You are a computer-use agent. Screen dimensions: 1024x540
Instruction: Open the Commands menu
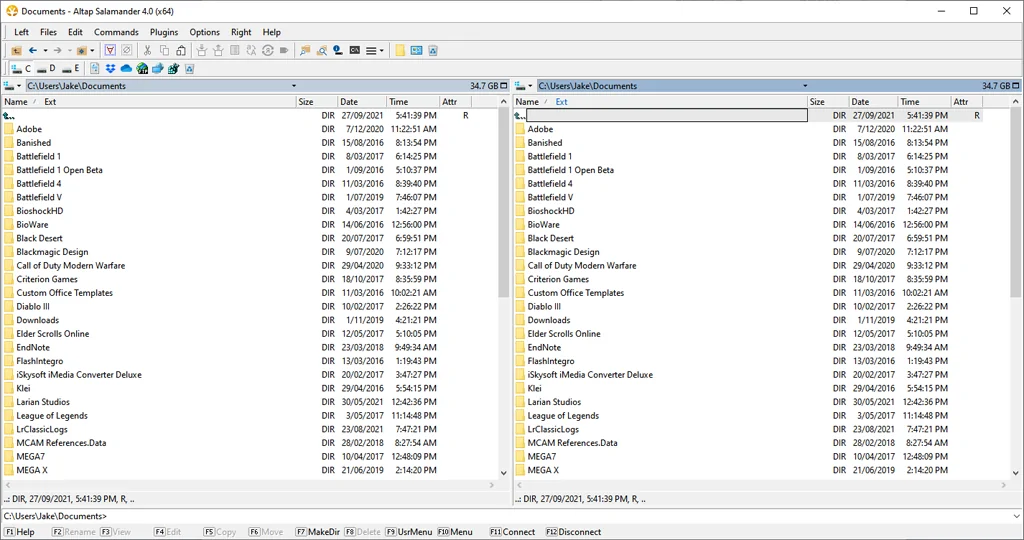tap(116, 32)
